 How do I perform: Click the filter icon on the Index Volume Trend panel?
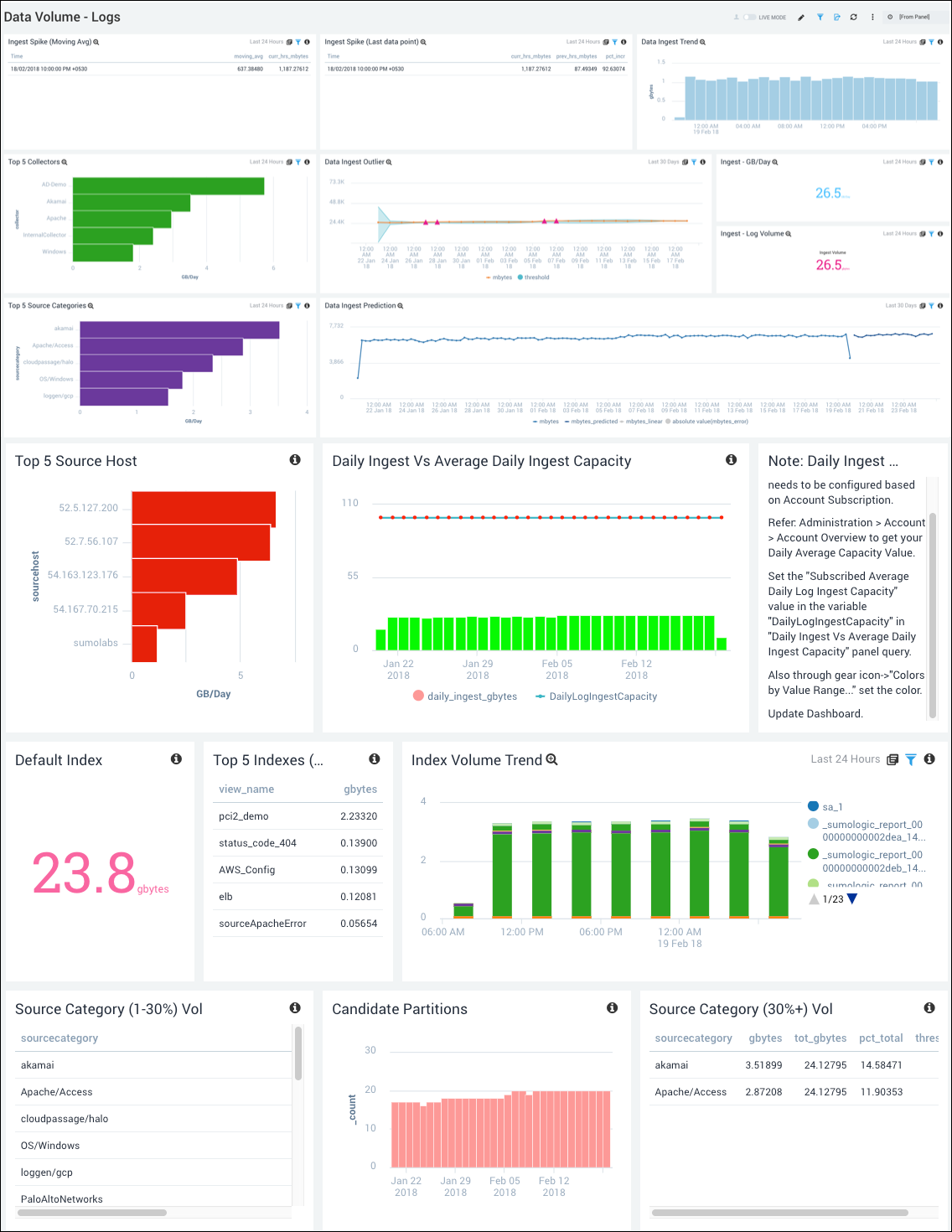(x=911, y=759)
